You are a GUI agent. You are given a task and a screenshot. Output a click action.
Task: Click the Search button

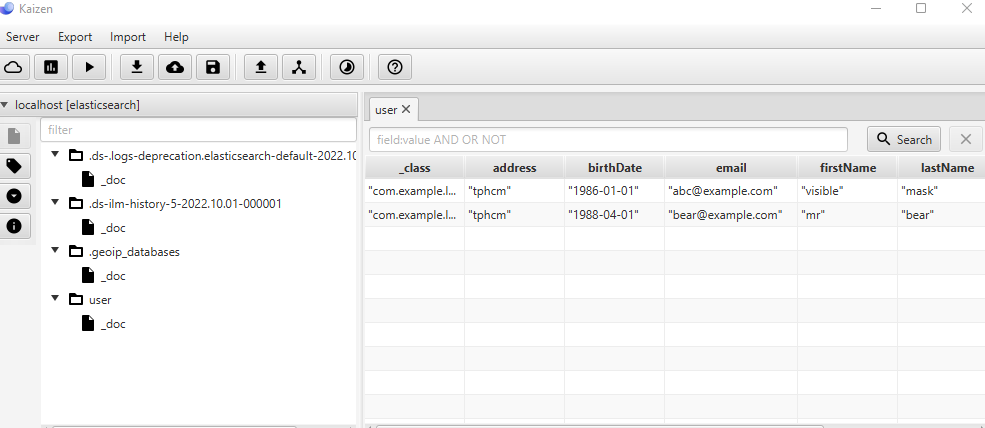904,139
